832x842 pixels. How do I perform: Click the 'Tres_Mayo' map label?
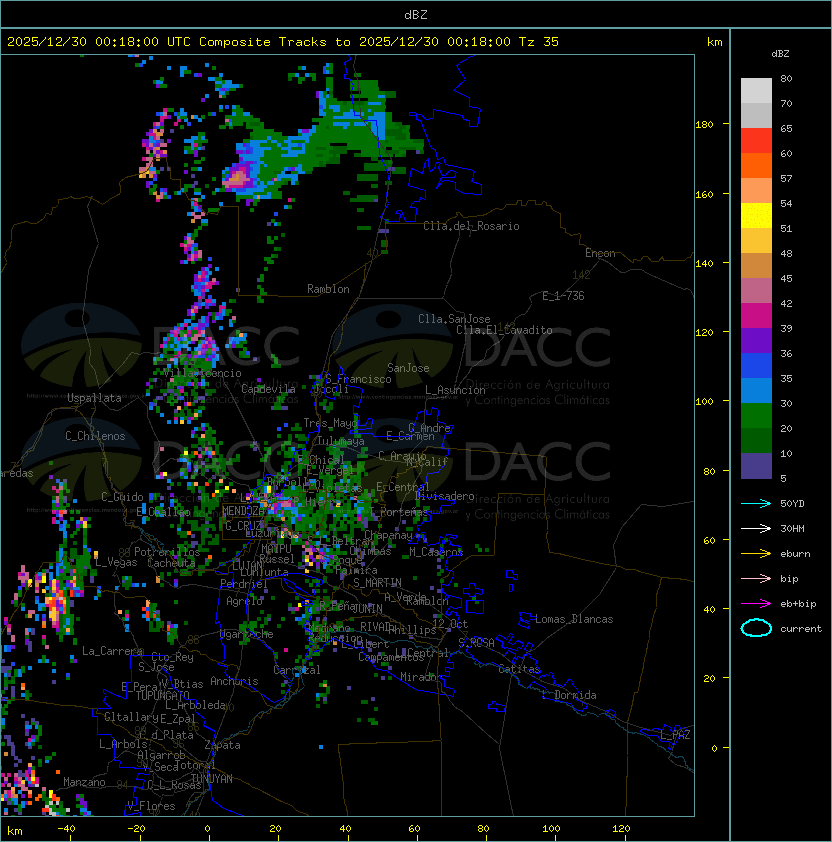330,423
